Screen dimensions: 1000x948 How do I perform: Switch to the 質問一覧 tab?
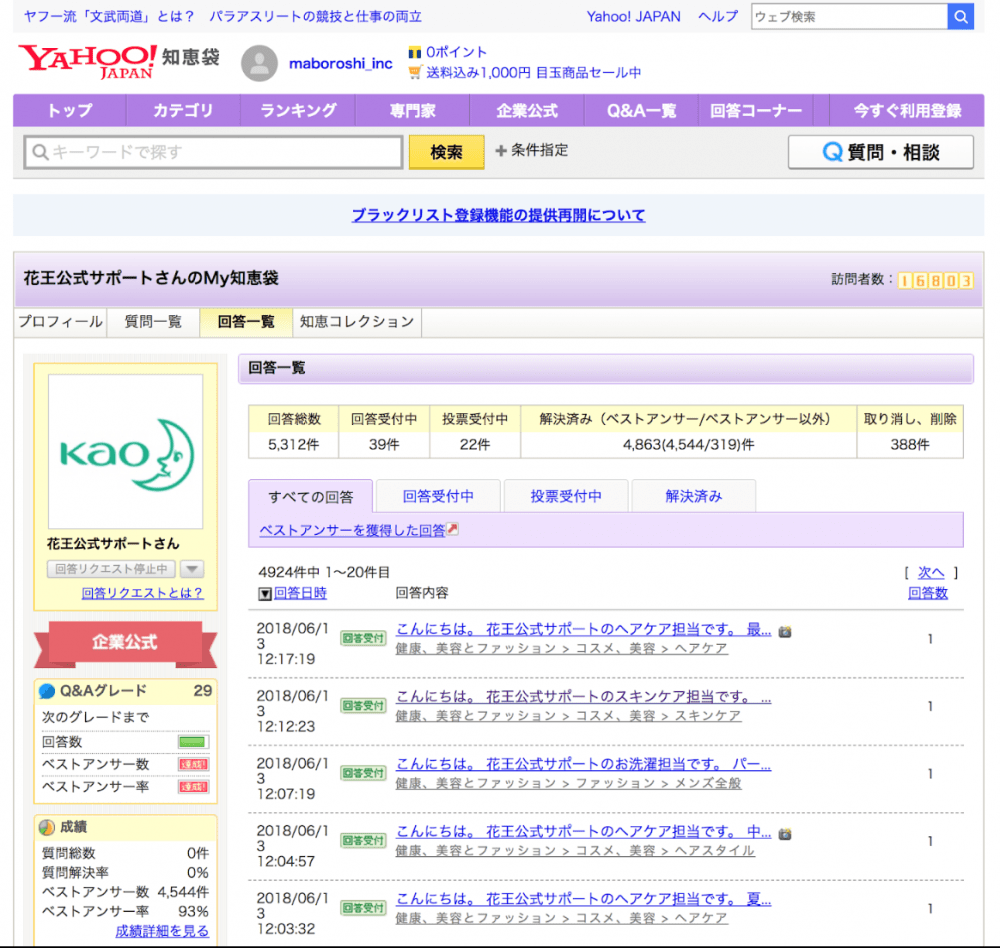(x=153, y=322)
